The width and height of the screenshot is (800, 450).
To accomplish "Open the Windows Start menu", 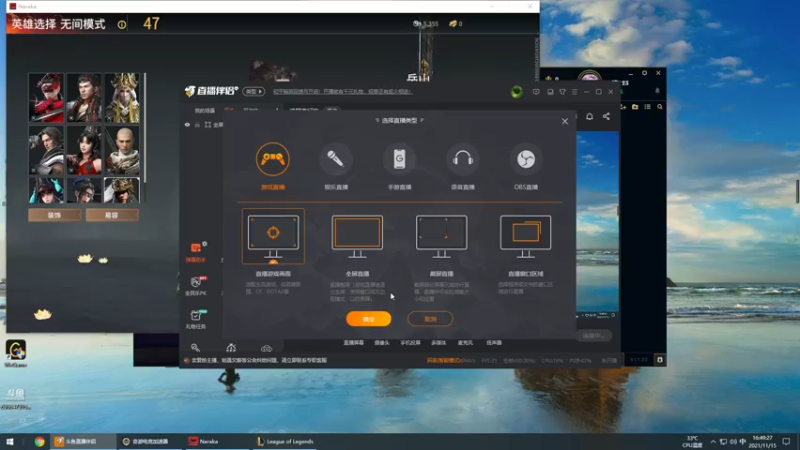I will coord(10,441).
